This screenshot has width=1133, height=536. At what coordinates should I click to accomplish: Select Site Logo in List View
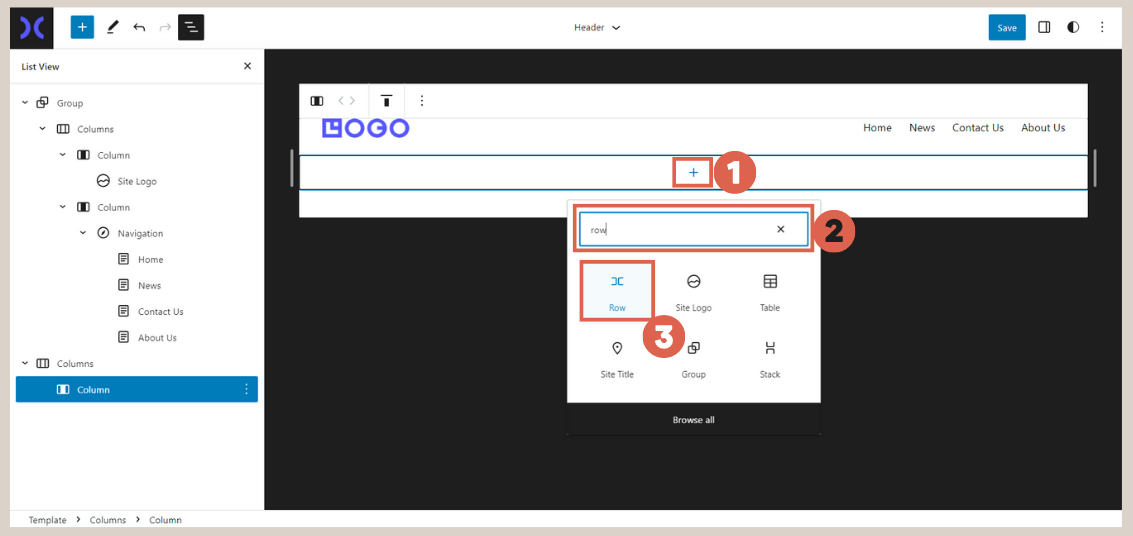(x=137, y=181)
